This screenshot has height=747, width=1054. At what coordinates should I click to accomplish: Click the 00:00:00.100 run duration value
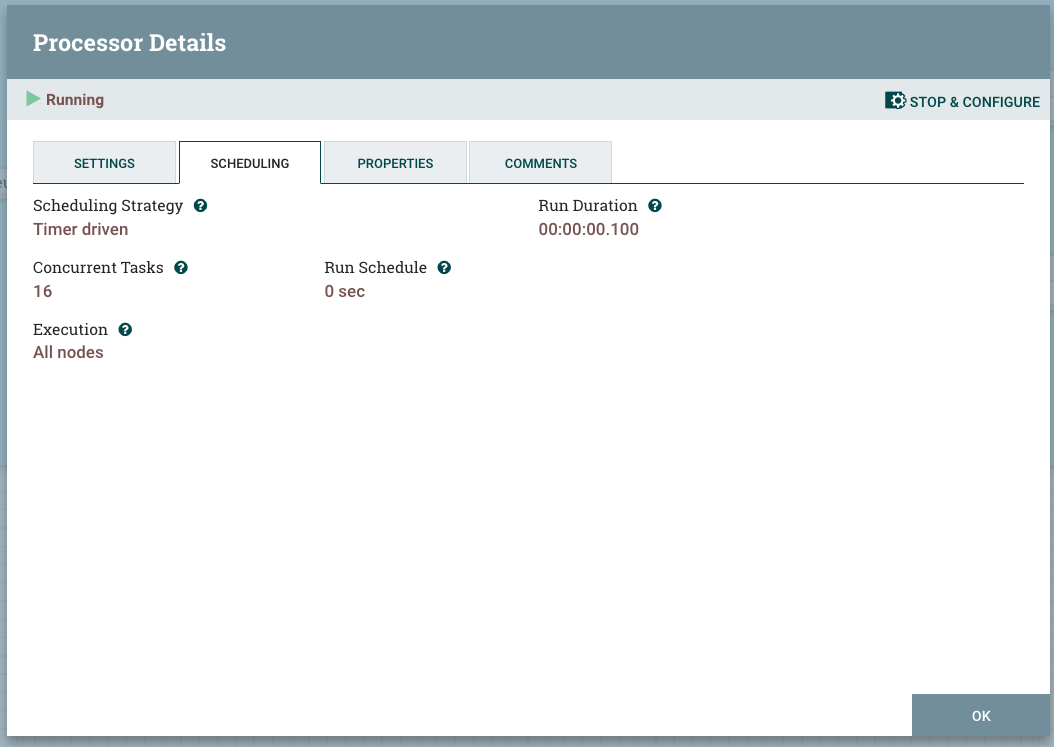click(x=588, y=229)
